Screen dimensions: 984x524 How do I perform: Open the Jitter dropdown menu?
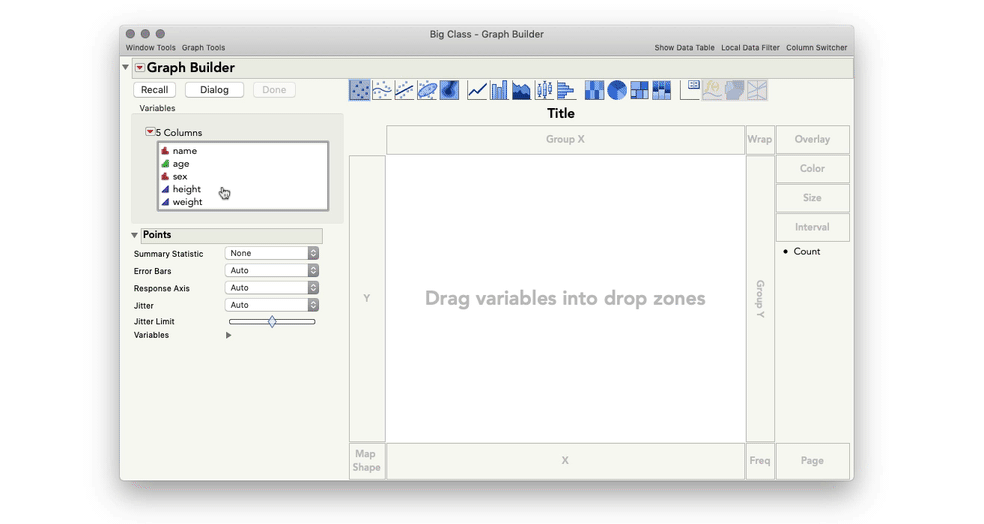pyautogui.click(x=271, y=305)
